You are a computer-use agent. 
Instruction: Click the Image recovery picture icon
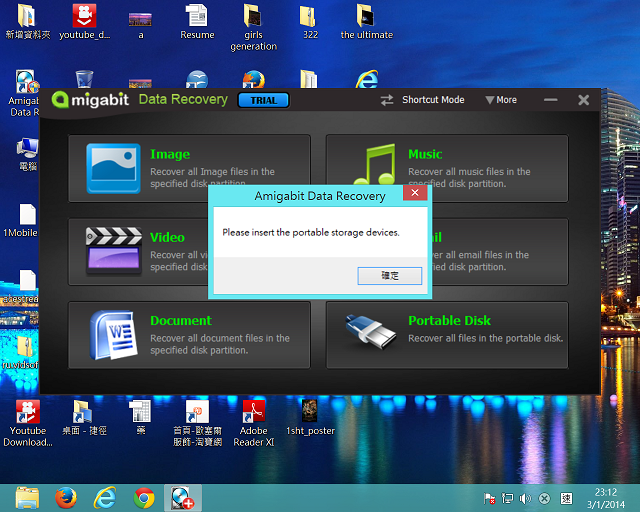tap(113, 168)
